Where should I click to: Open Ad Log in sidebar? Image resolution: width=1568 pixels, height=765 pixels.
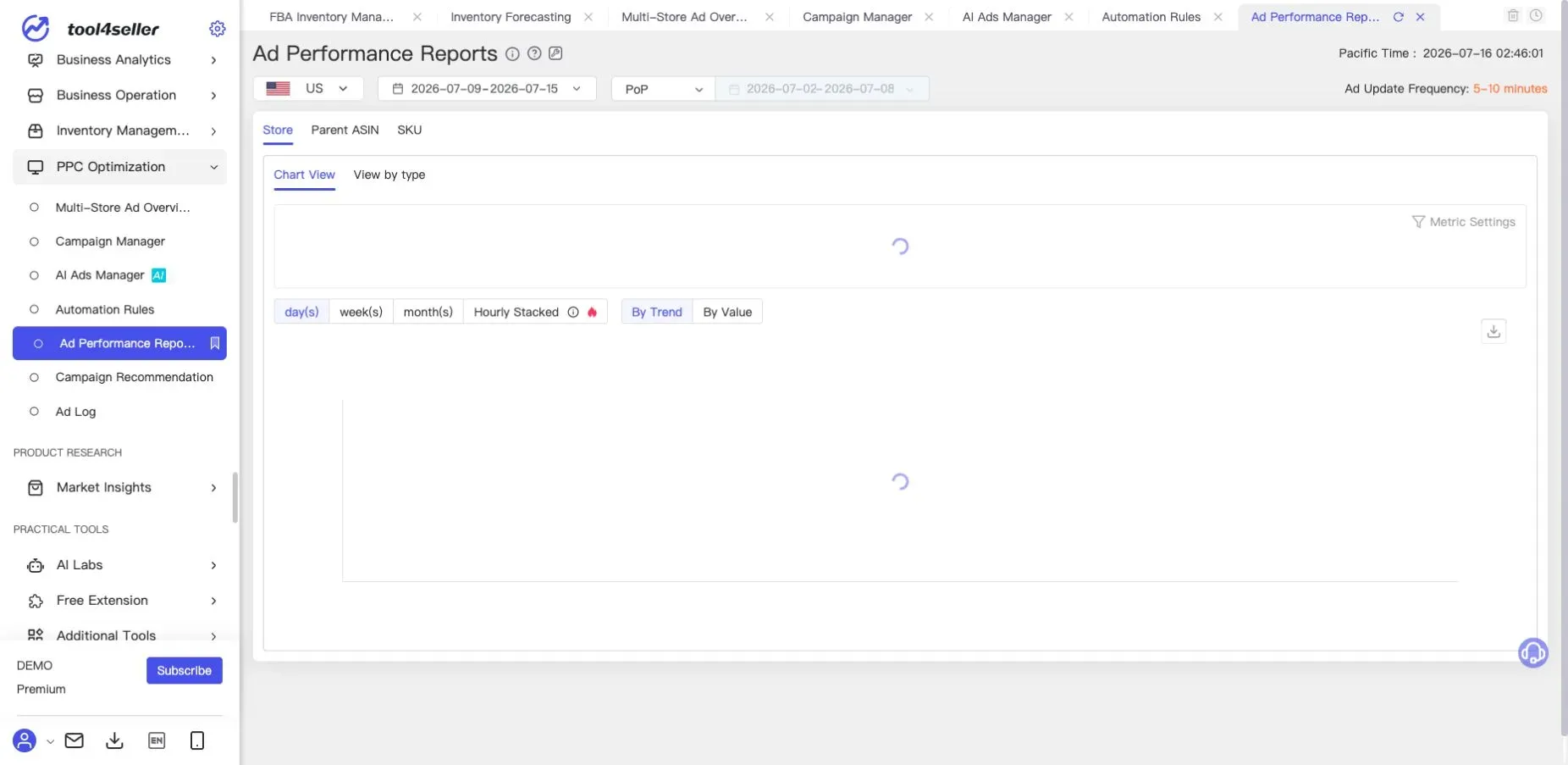[x=119, y=412]
